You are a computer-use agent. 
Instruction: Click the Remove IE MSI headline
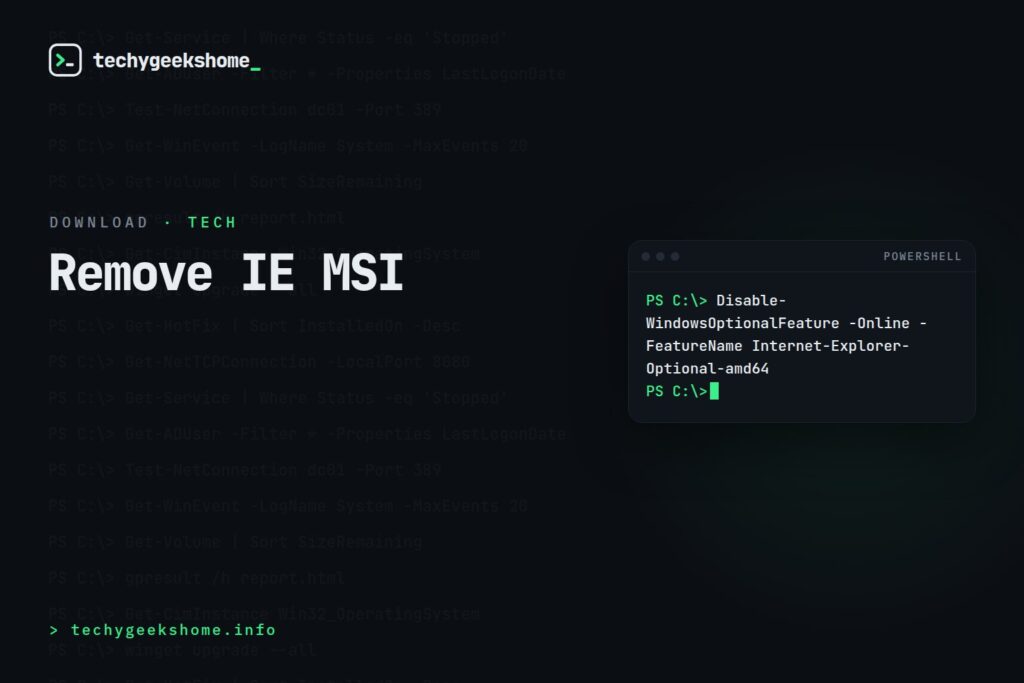(226, 272)
